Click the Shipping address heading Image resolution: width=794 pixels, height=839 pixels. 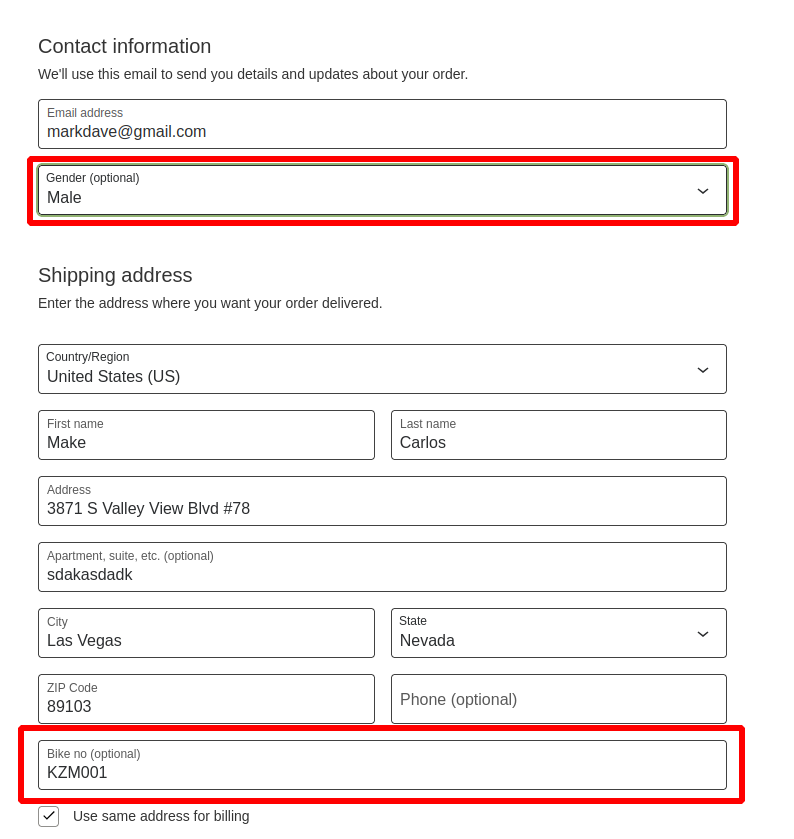coord(115,275)
